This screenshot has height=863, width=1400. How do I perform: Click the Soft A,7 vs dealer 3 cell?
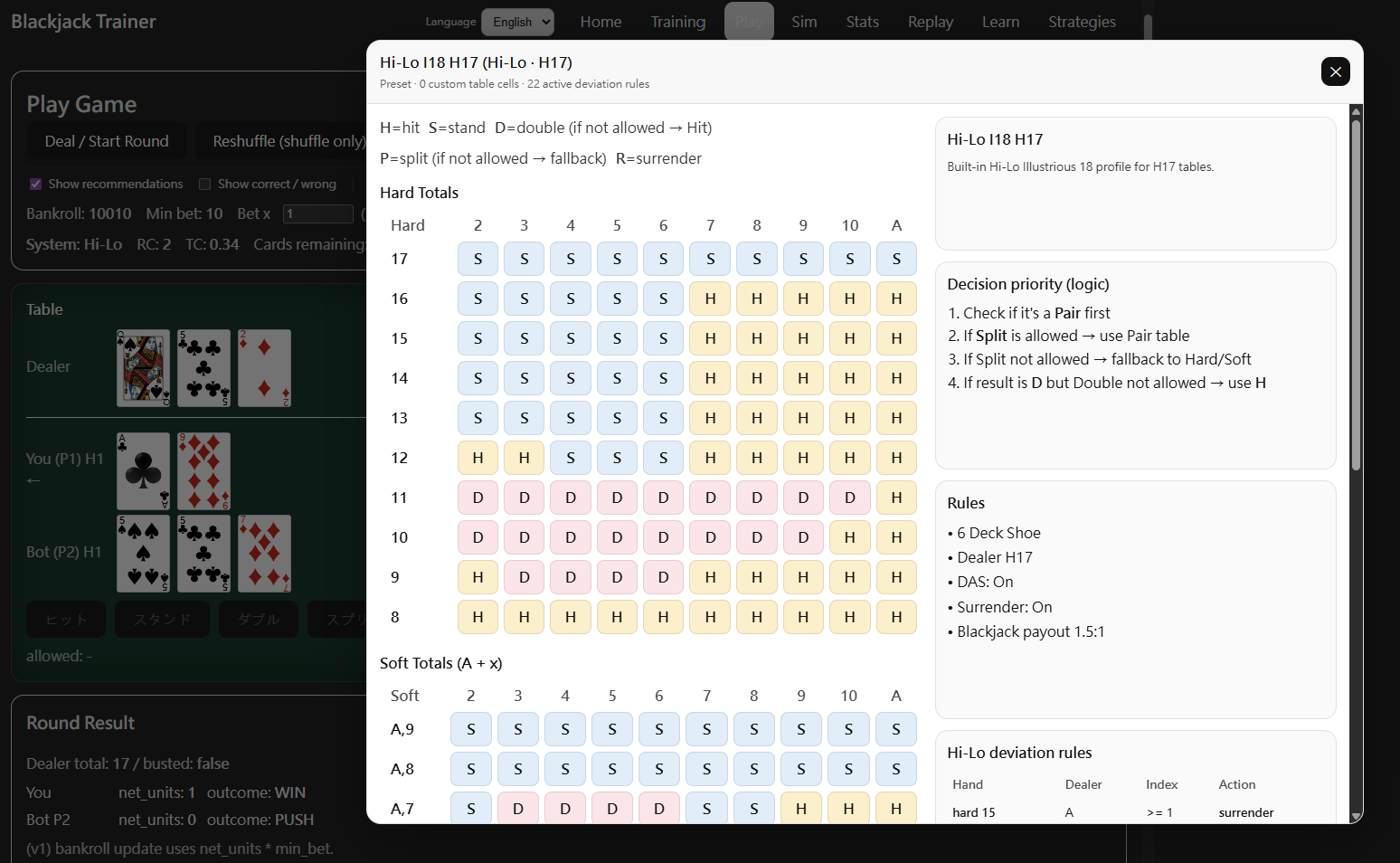click(518, 808)
